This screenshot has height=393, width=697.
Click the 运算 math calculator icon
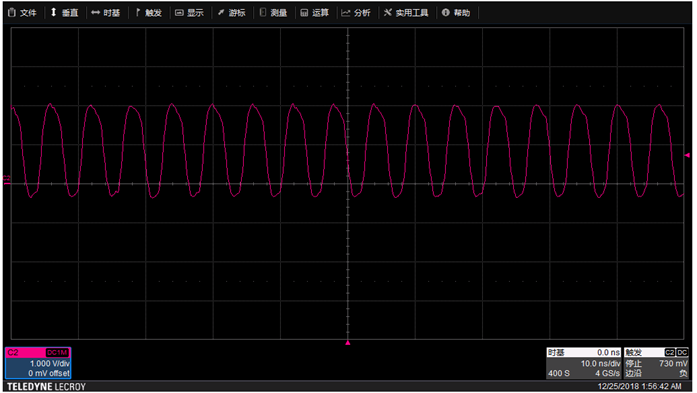304,13
